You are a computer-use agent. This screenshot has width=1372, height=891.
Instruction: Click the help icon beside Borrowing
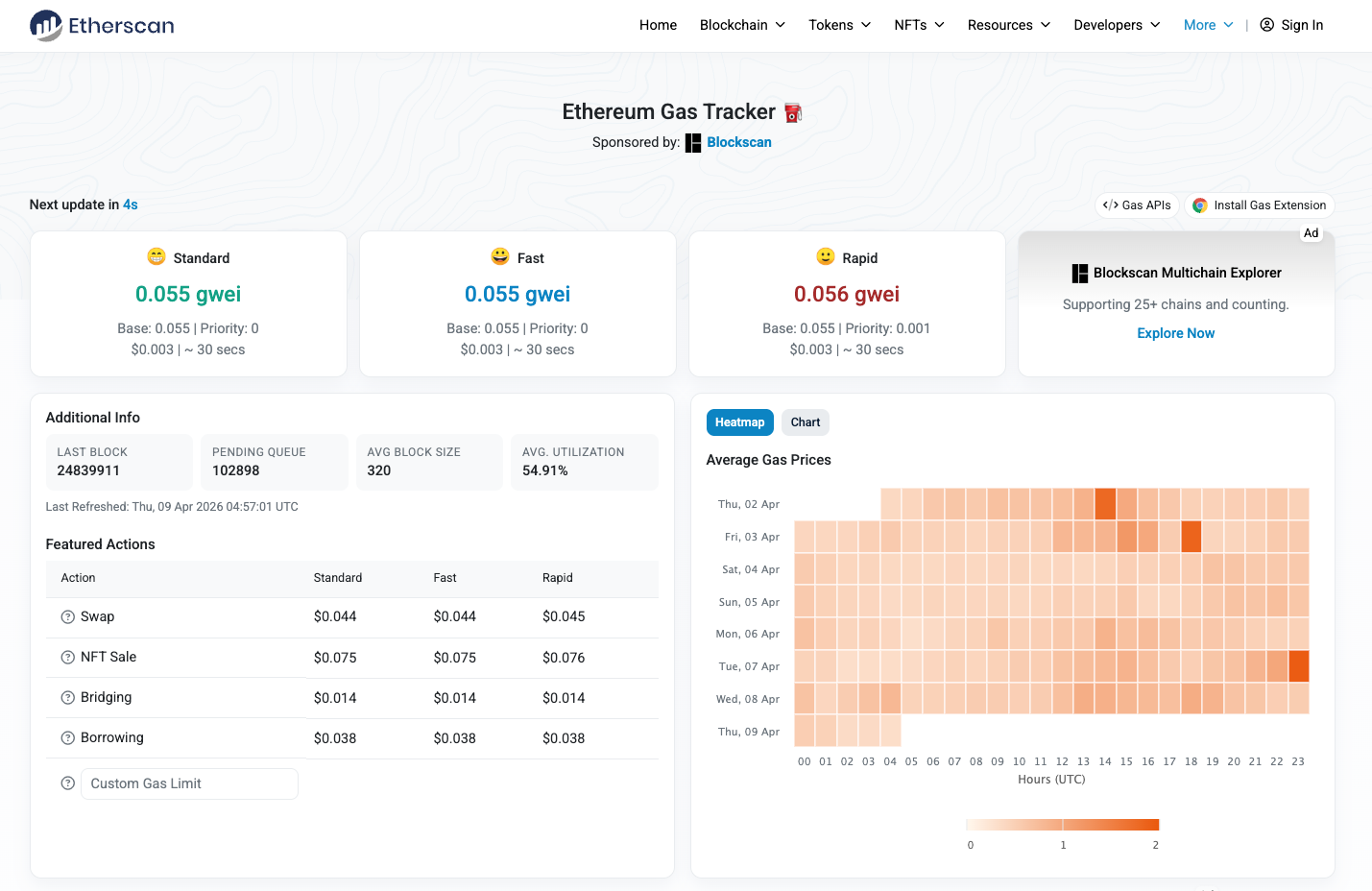tap(68, 738)
